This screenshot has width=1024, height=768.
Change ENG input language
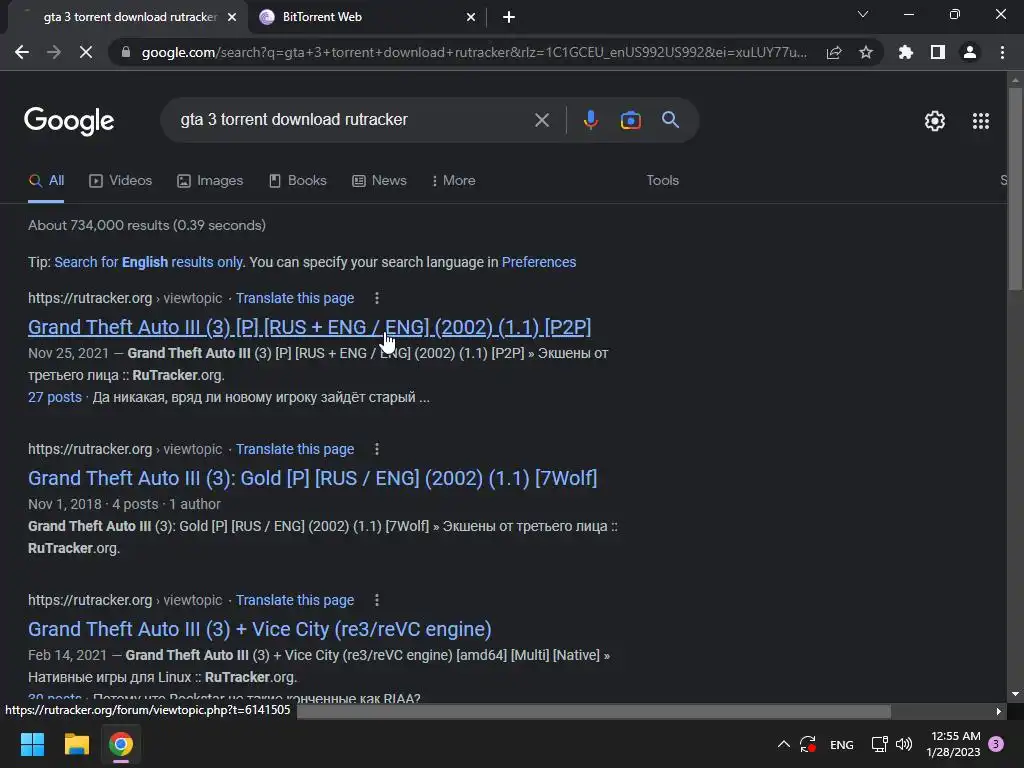coord(841,744)
